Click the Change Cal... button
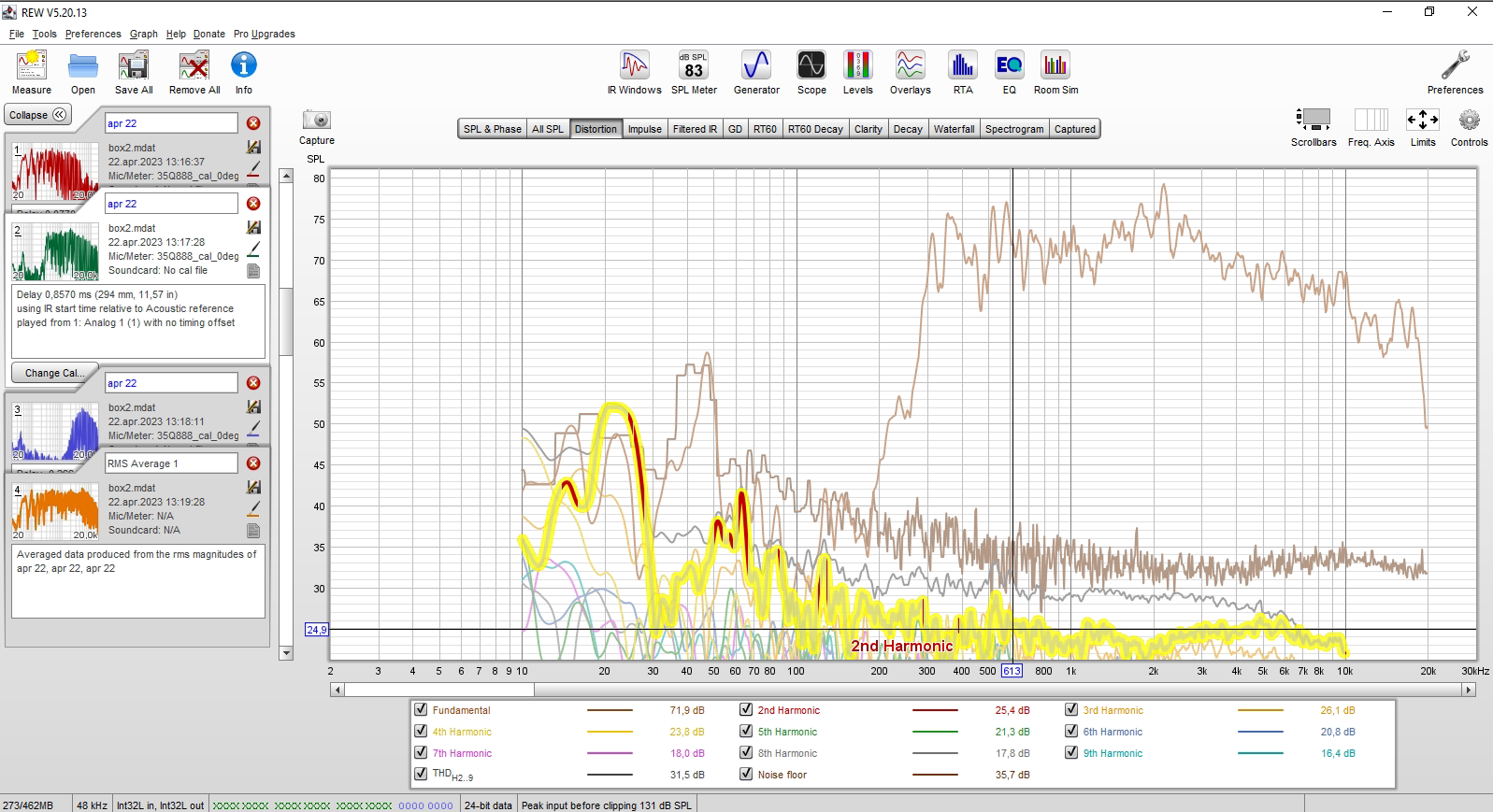The height and width of the screenshot is (812, 1493). point(53,373)
